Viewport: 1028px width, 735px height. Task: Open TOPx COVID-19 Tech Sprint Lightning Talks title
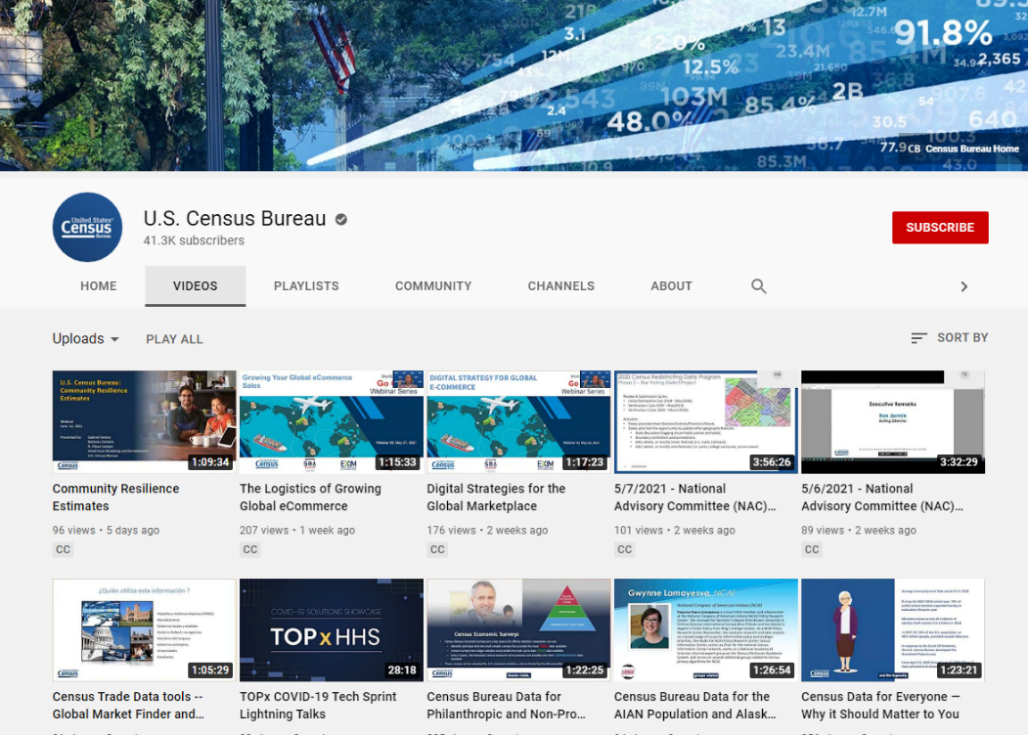(318, 705)
